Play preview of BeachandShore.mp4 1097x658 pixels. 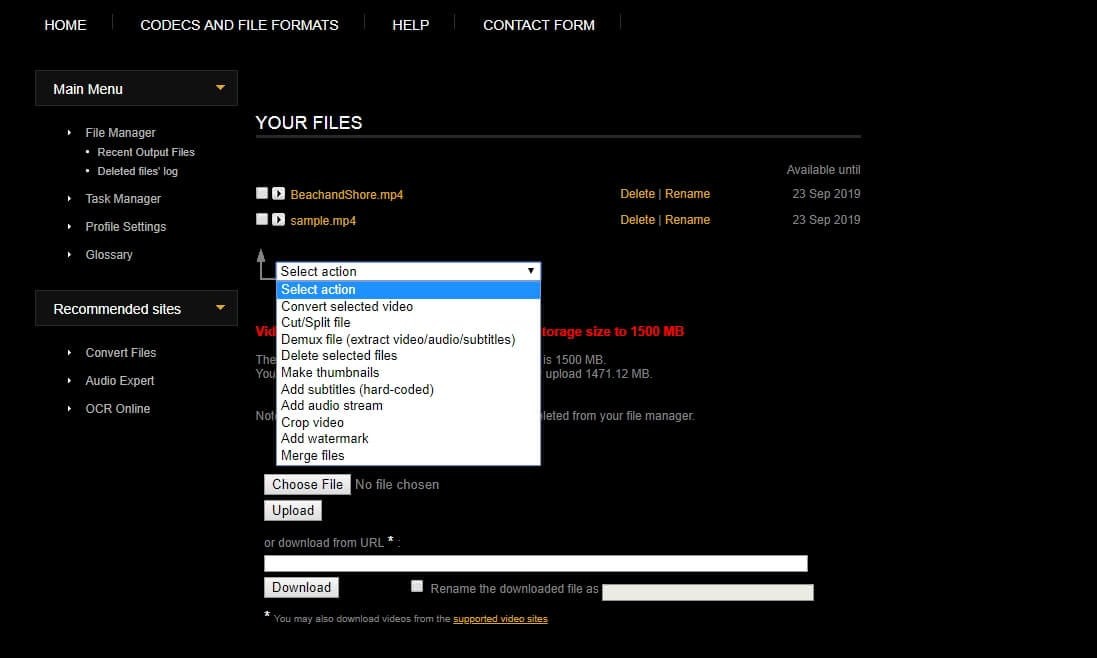[x=278, y=193]
